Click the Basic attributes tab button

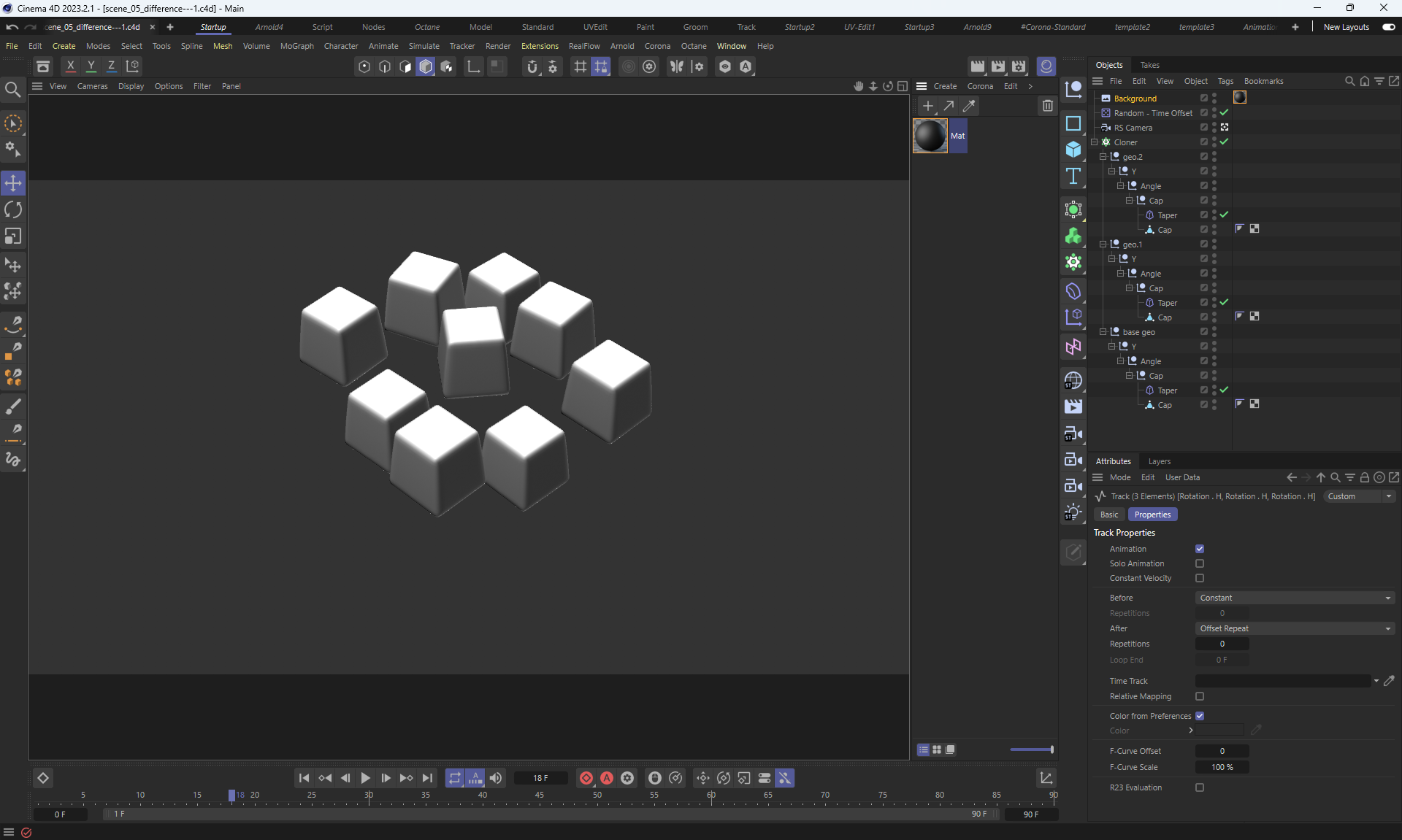point(1109,515)
